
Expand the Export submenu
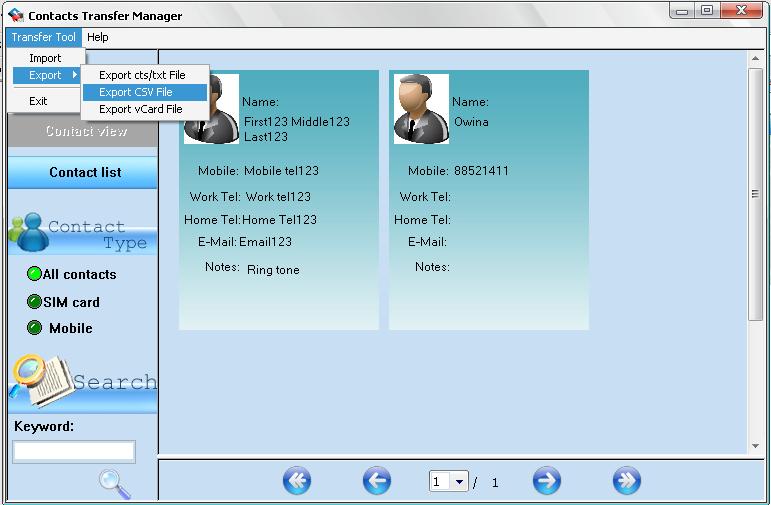point(45,75)
